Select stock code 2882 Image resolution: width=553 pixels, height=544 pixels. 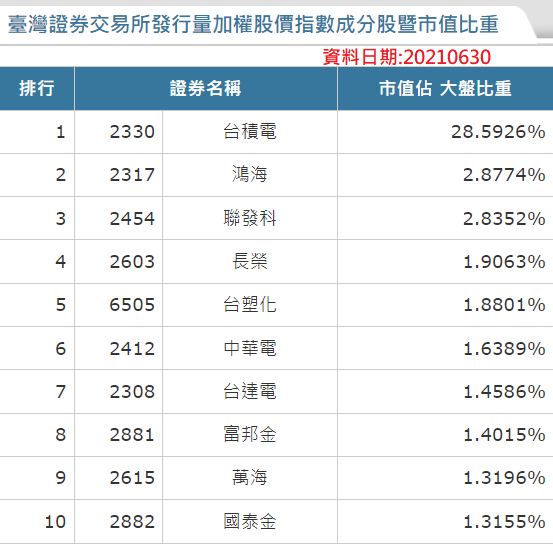(x=132, y=522)
